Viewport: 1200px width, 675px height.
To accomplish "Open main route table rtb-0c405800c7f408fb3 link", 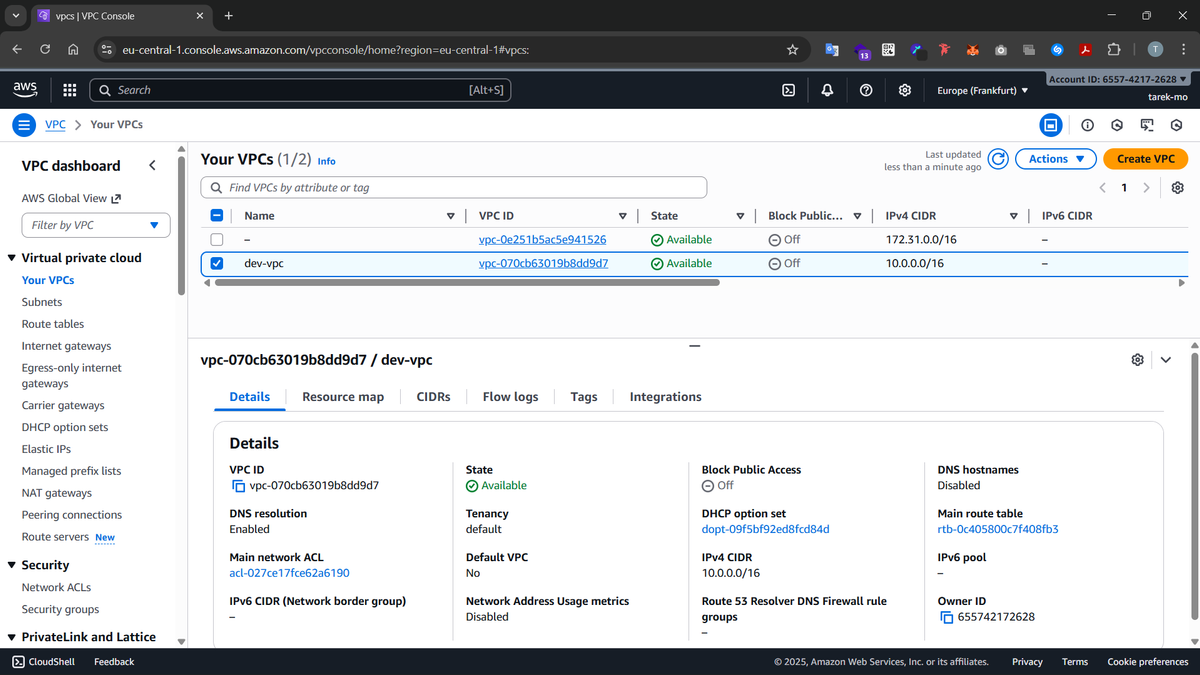I will 997,529.
